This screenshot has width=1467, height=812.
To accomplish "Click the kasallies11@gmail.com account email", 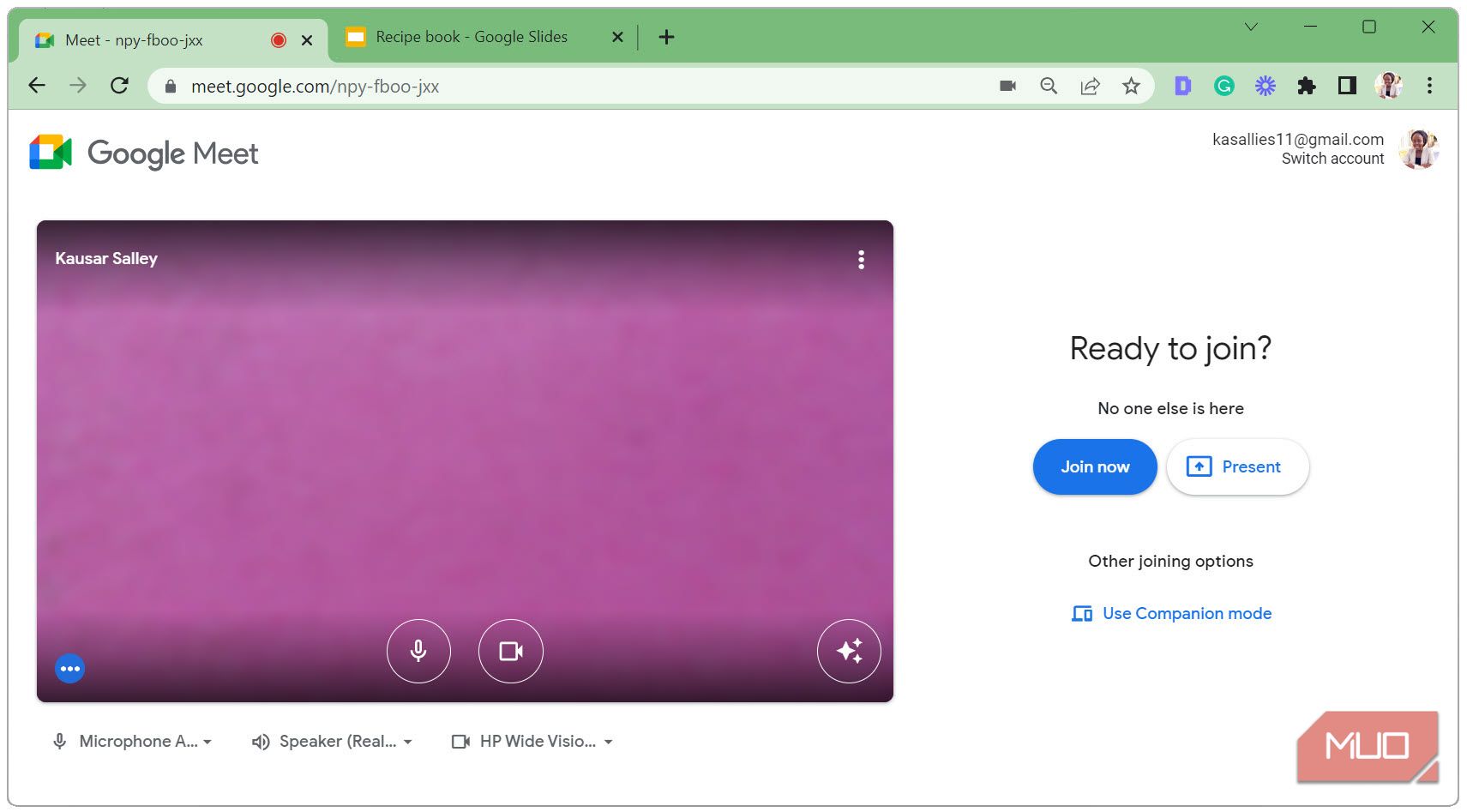I will click(x=1298, y=139).
